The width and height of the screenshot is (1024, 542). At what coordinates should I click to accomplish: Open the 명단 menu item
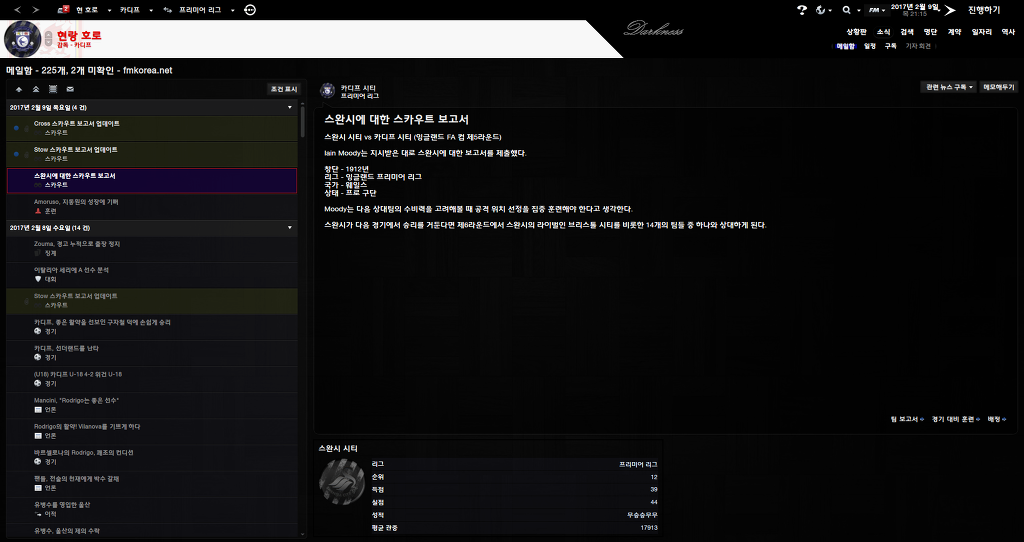[x=930, y=32]
